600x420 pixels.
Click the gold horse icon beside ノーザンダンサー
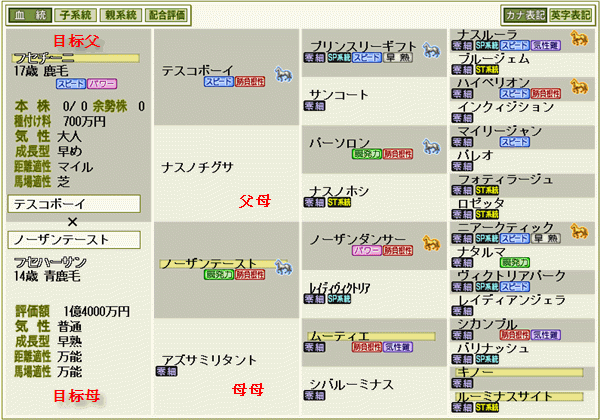pyautogui.click(x=432, y=244)
